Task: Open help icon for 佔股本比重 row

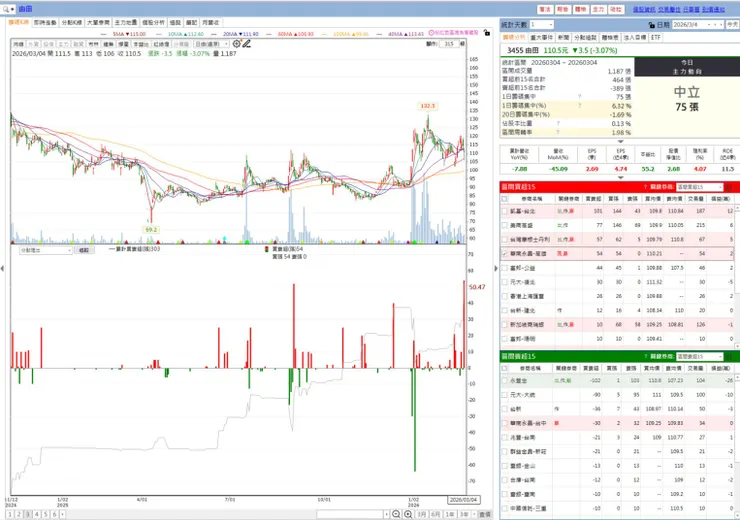Action: click(x=558, y=123)
